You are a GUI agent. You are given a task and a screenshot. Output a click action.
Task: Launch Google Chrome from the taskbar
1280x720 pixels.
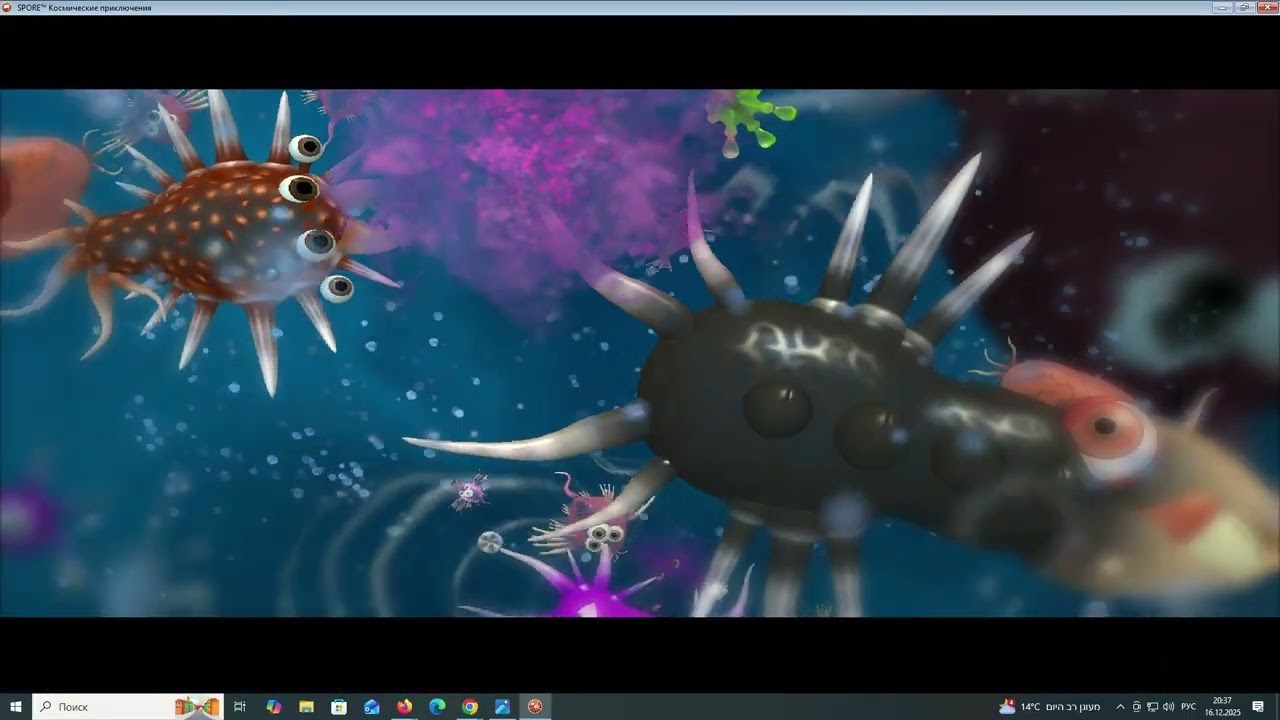point(470,707)
